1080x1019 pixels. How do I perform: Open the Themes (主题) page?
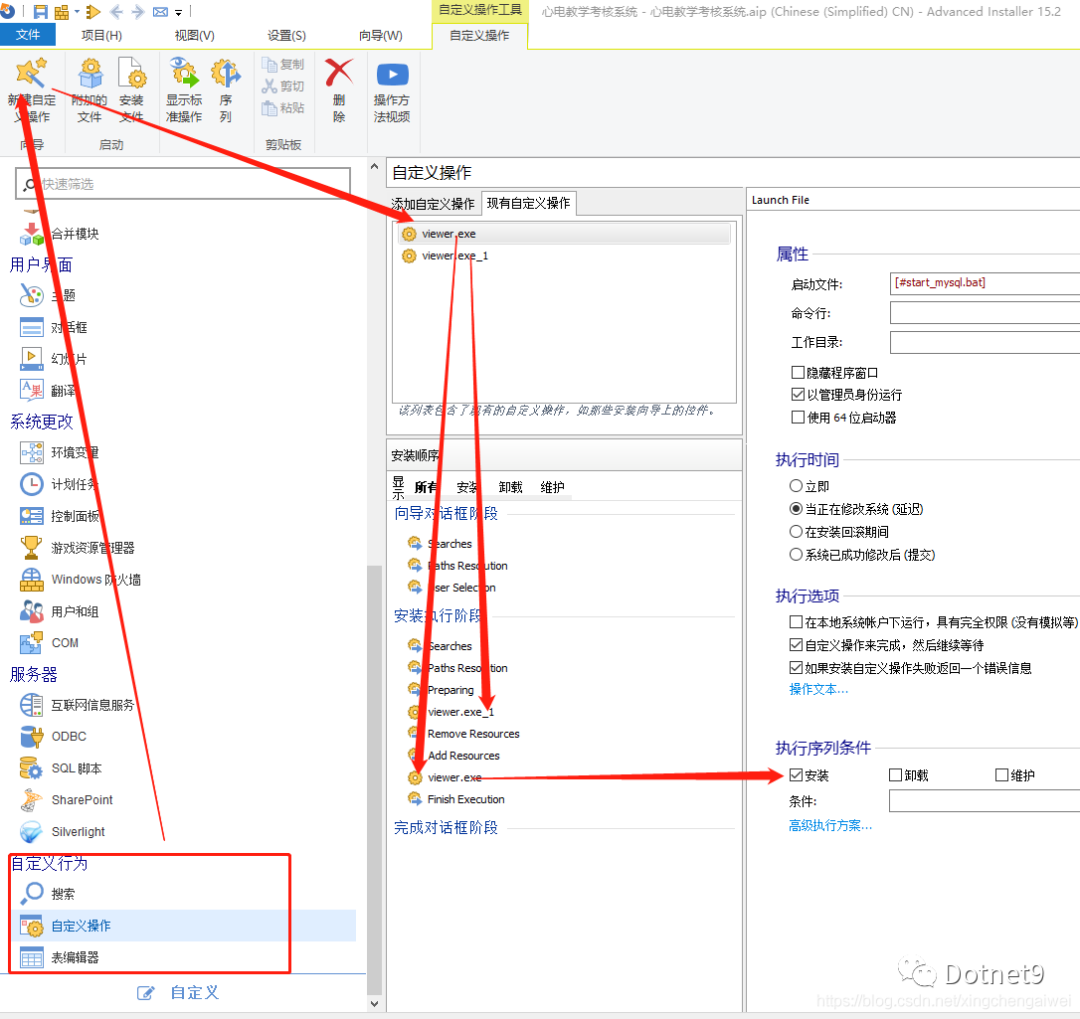48,296
